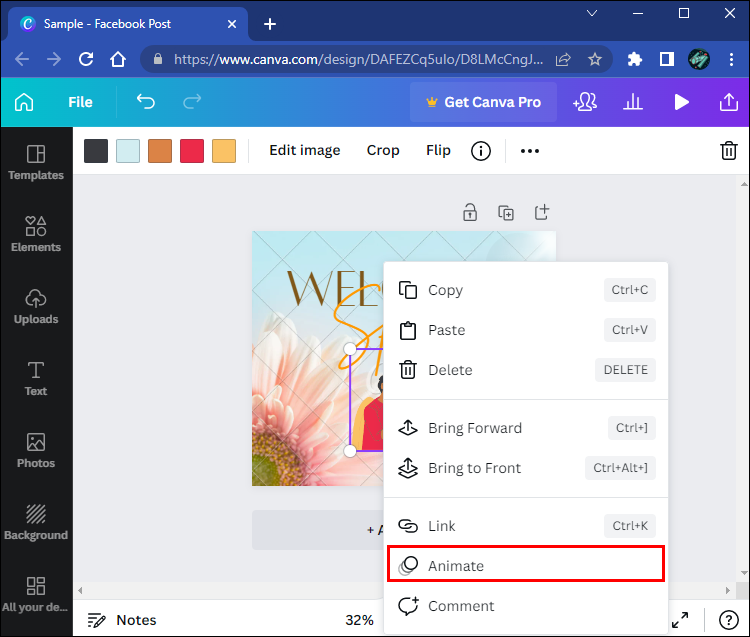Select the dark gray color swatch
Viewport: 750px width, 637px height.
click(x=96, y=151)
